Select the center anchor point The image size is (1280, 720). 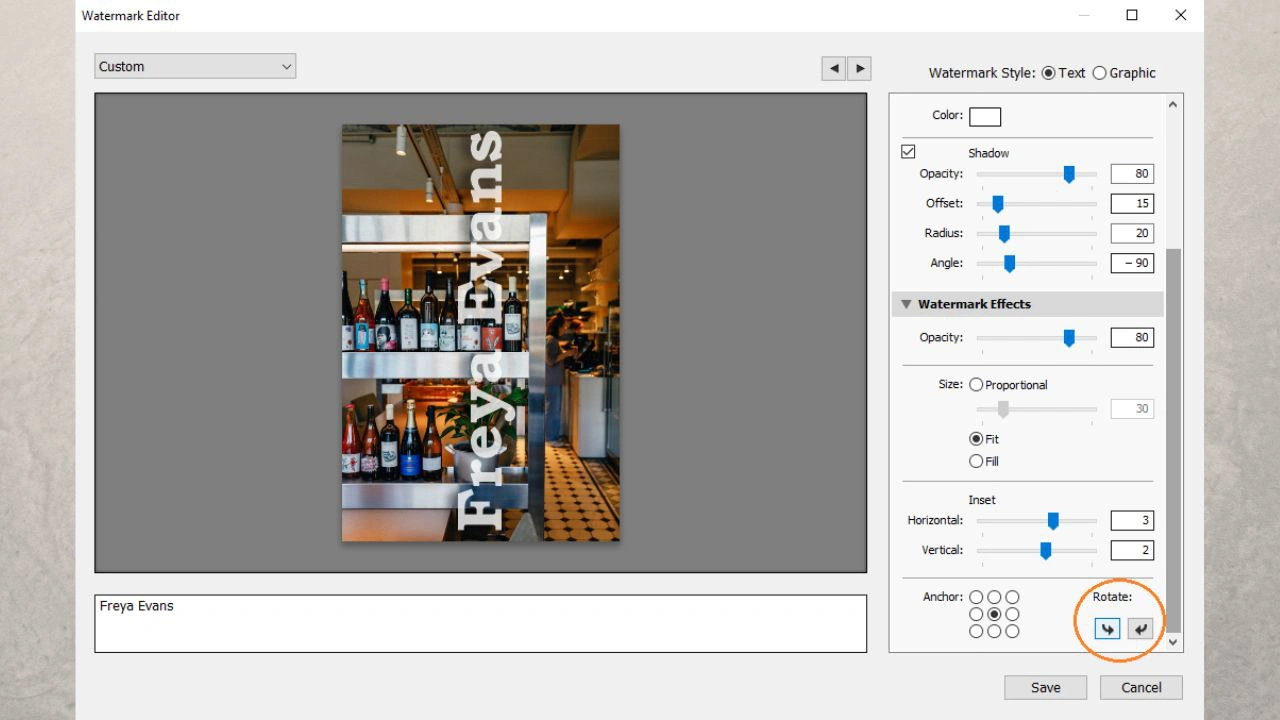tap(994, 614)
